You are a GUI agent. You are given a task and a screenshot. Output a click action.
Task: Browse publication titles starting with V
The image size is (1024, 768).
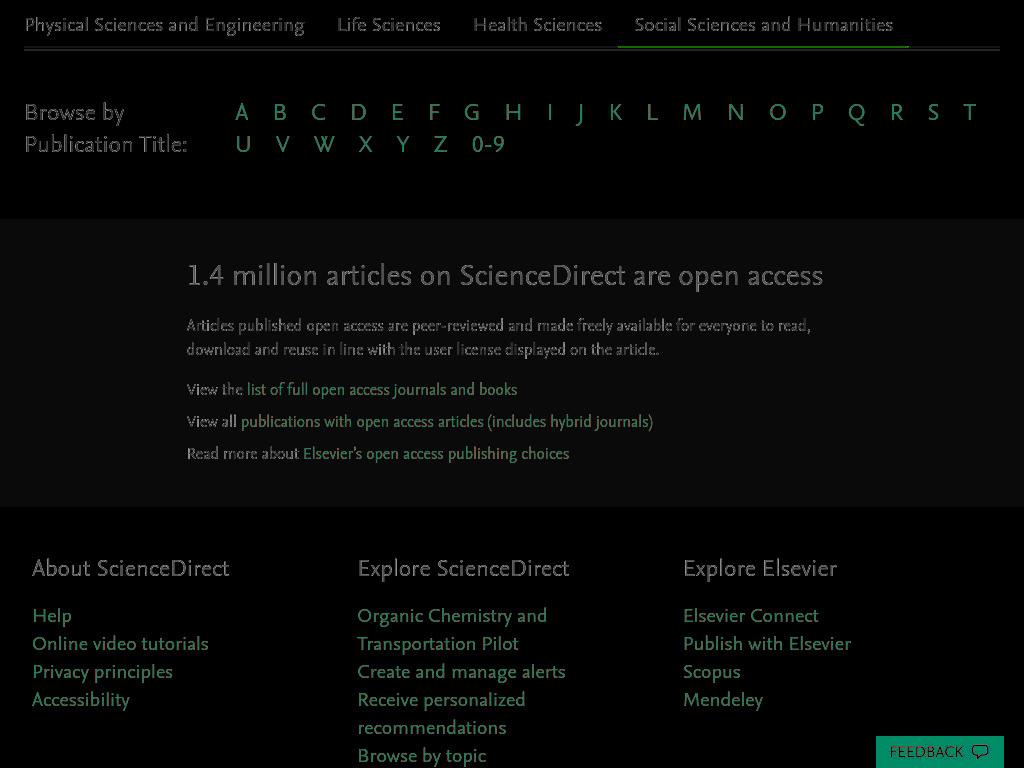coord(282,144)
